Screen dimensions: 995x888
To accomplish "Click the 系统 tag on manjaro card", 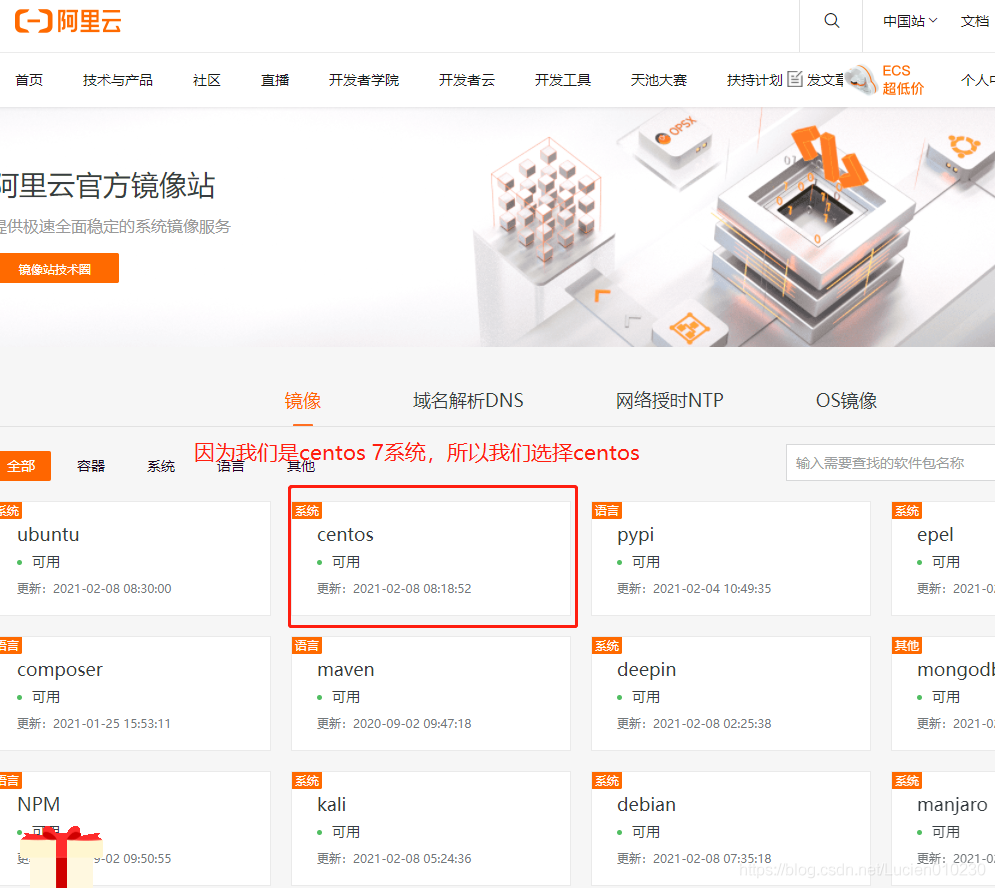I will (x=907, y=781).
